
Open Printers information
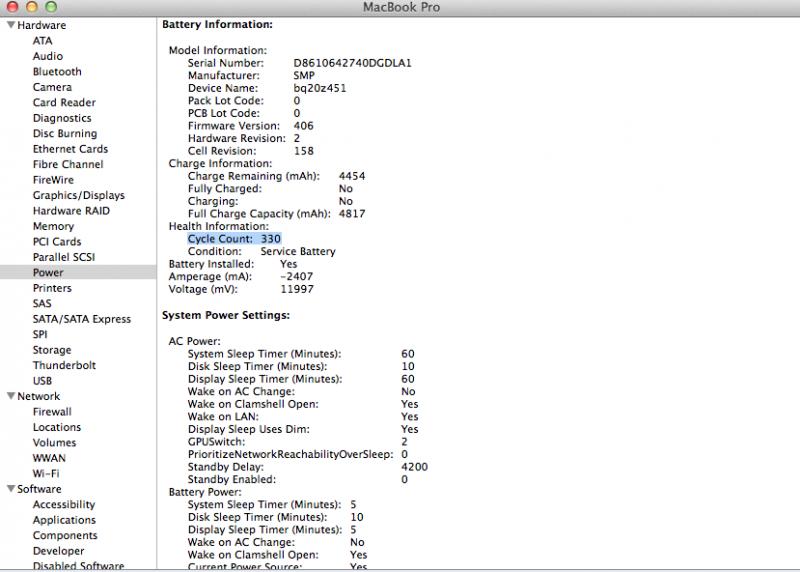(52, 288)
